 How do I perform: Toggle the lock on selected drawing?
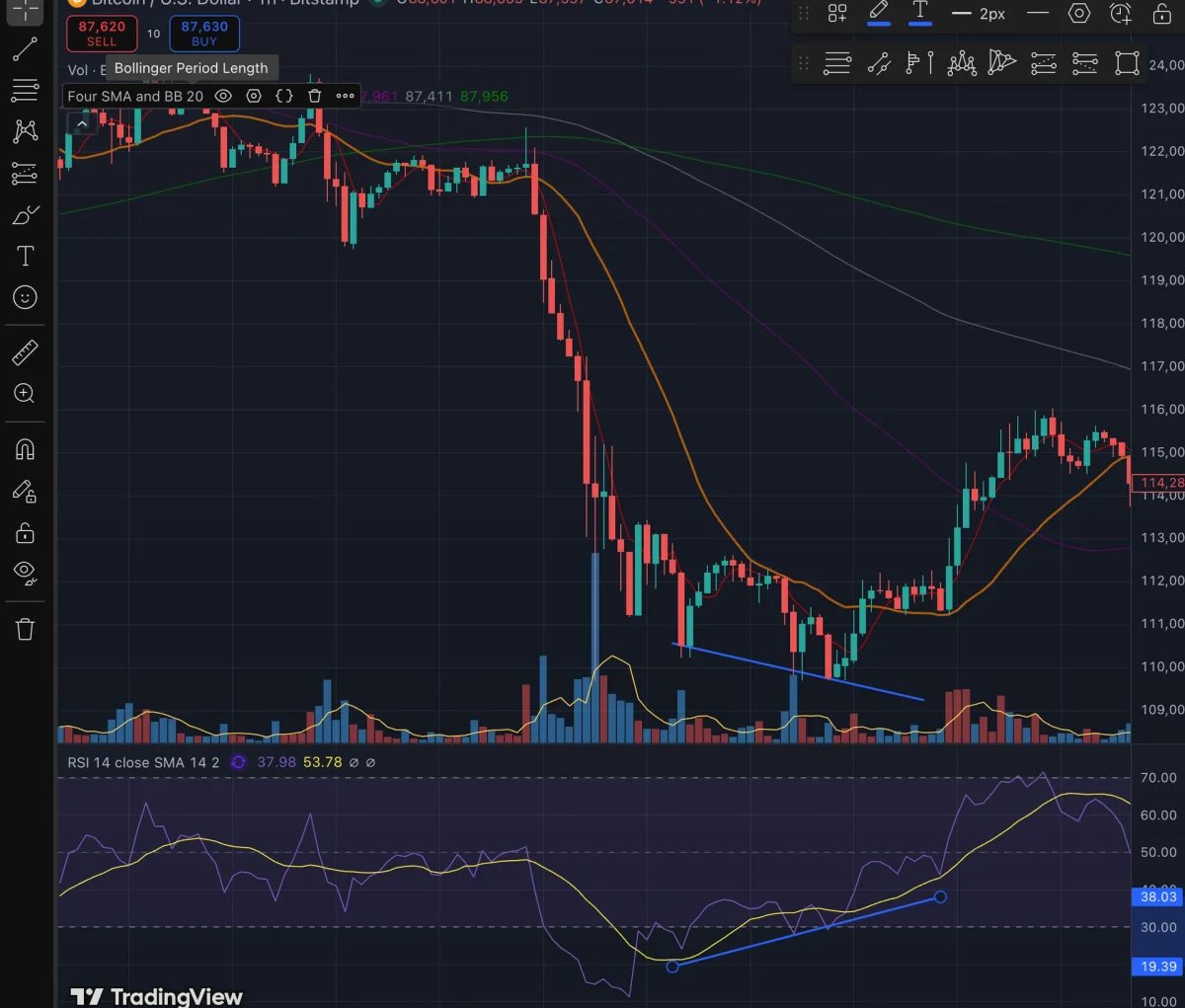[1161, 13]
